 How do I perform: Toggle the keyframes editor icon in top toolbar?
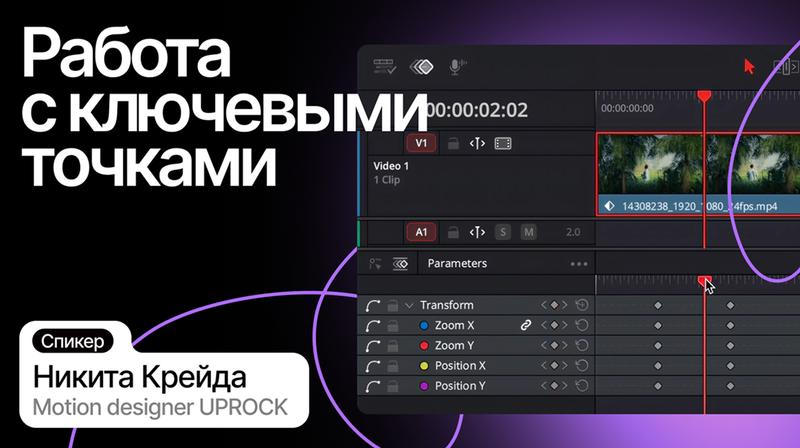[x=421, y=66]
